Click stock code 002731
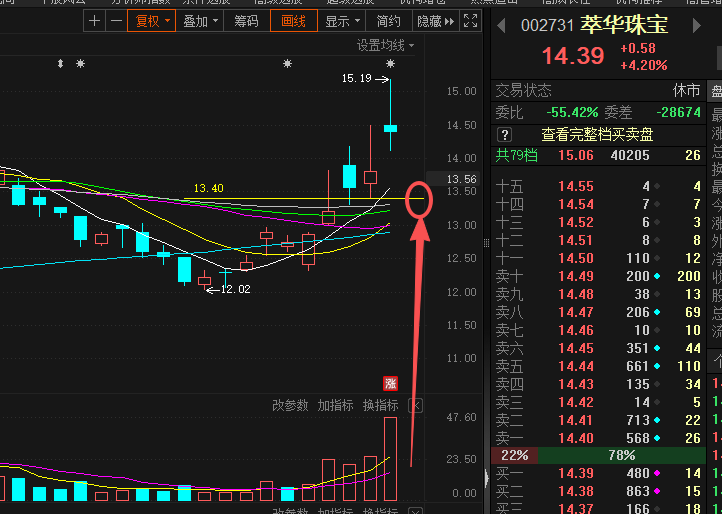The image size is (722, 514). point(547,25)
